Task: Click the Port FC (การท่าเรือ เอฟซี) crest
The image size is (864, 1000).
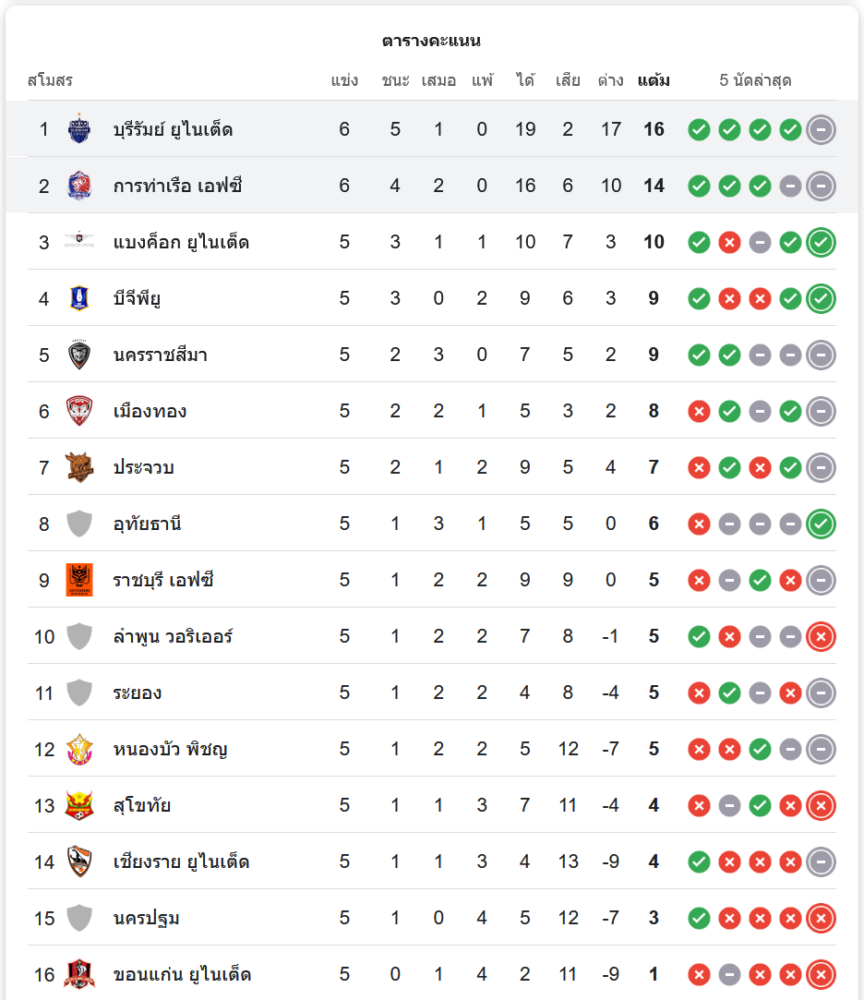Action: point(79,186)
